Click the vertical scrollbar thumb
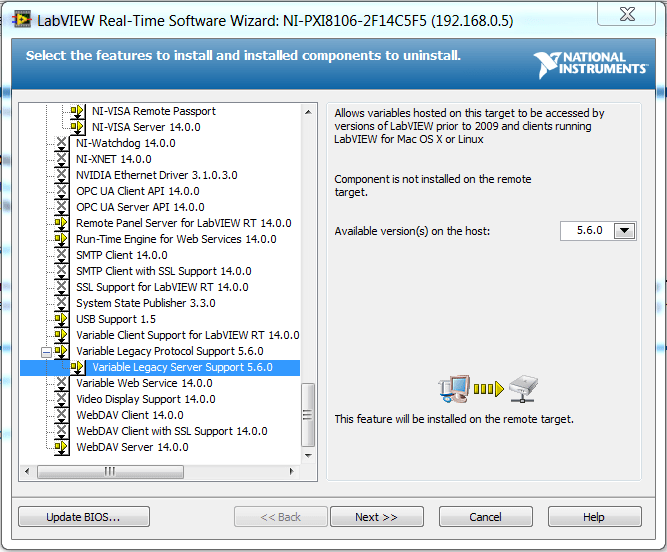 (308, 415)
